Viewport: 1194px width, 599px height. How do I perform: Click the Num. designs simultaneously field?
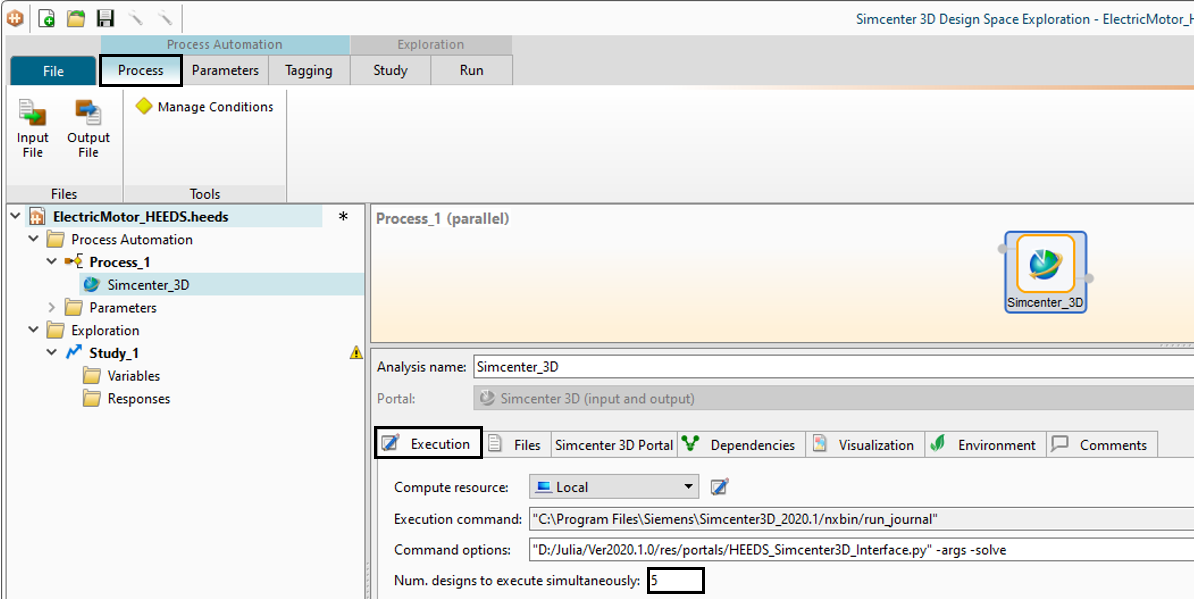[x=675, y=580]
